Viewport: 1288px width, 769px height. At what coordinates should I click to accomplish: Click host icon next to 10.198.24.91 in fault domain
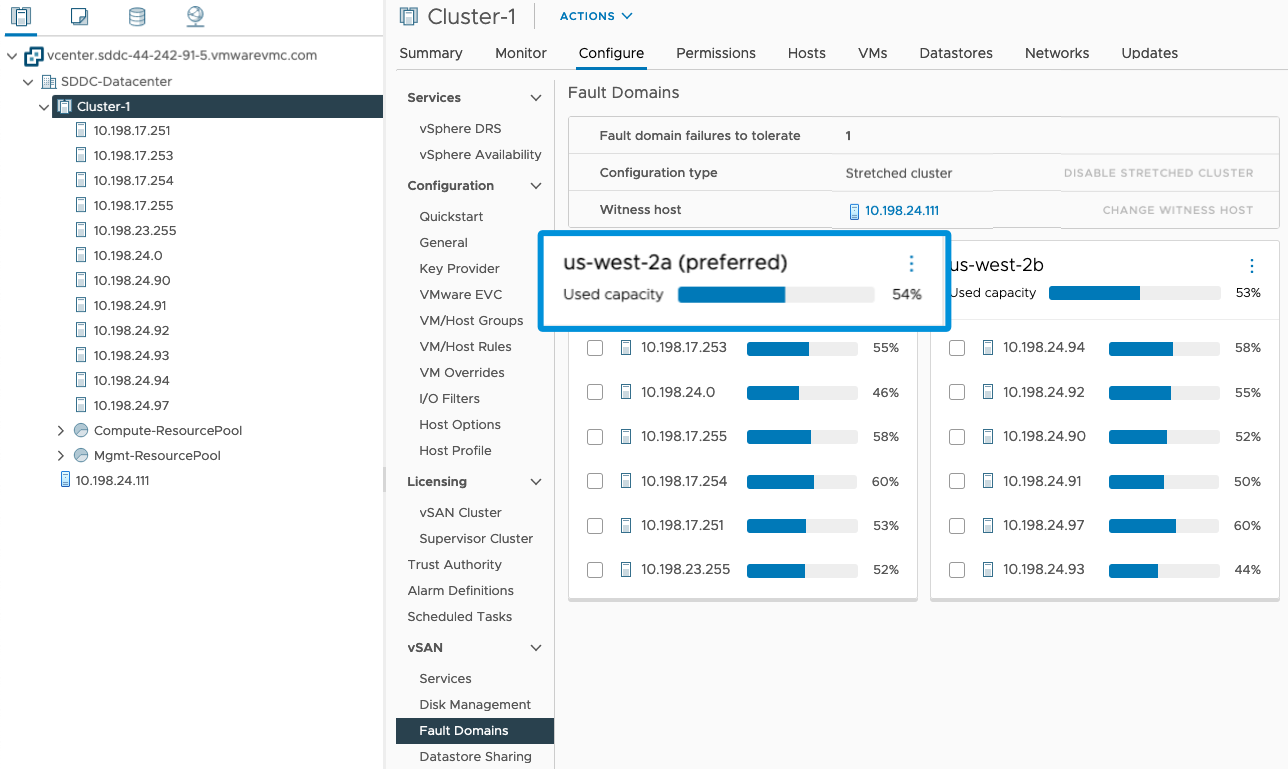click(988, 482)
